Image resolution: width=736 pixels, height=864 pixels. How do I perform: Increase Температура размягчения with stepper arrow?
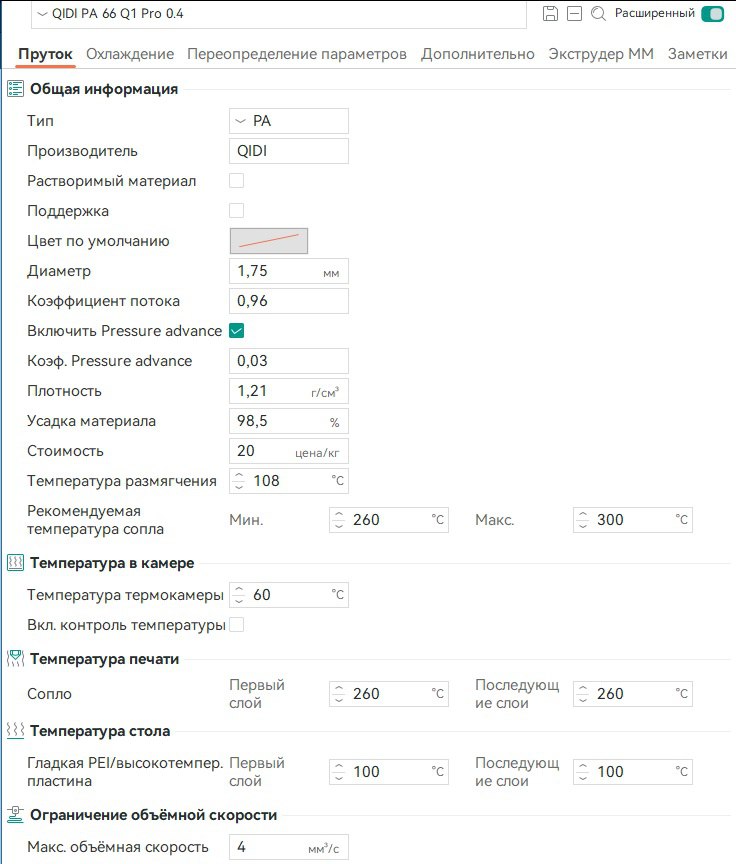(238, 476)
